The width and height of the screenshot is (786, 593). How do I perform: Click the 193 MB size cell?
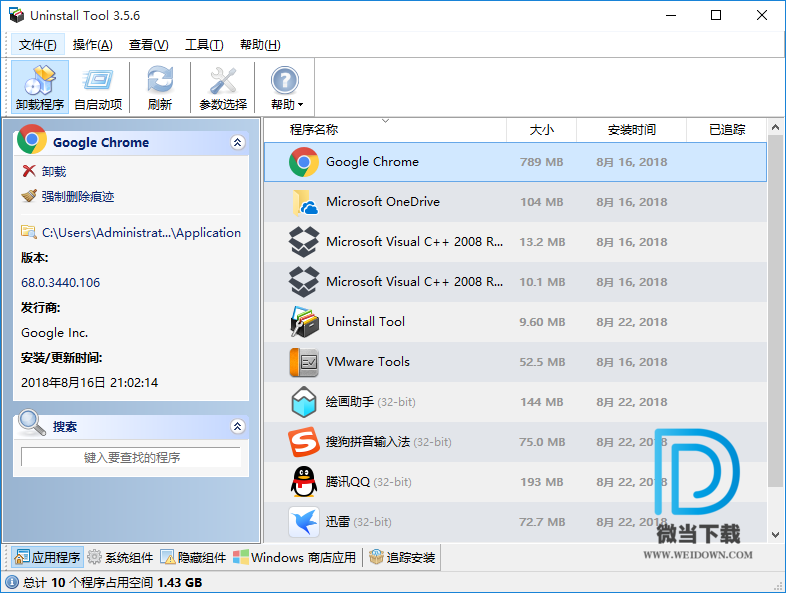tap(541, 482)
